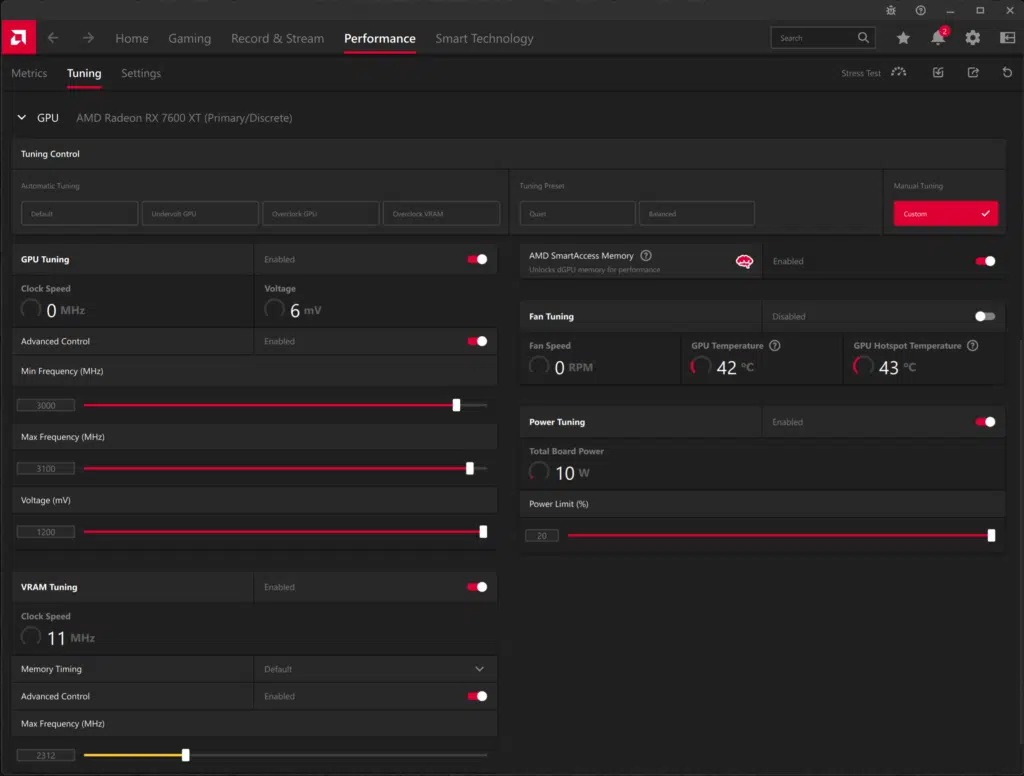Reset tuning with the reset arrow icon
This screenshot has height=776, width=1024.
tap(1007, 73)
